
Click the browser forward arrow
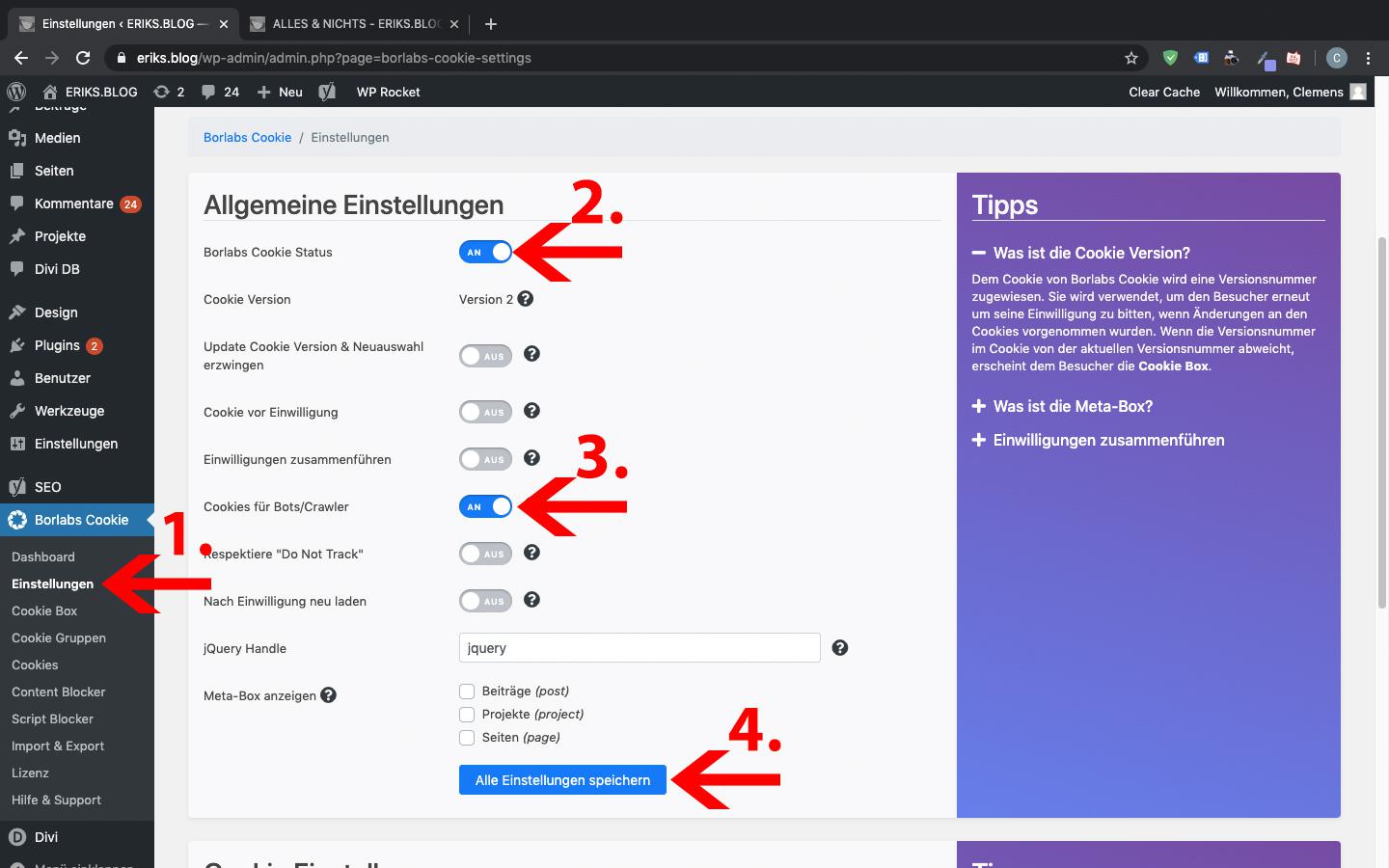tap(52, 58)
